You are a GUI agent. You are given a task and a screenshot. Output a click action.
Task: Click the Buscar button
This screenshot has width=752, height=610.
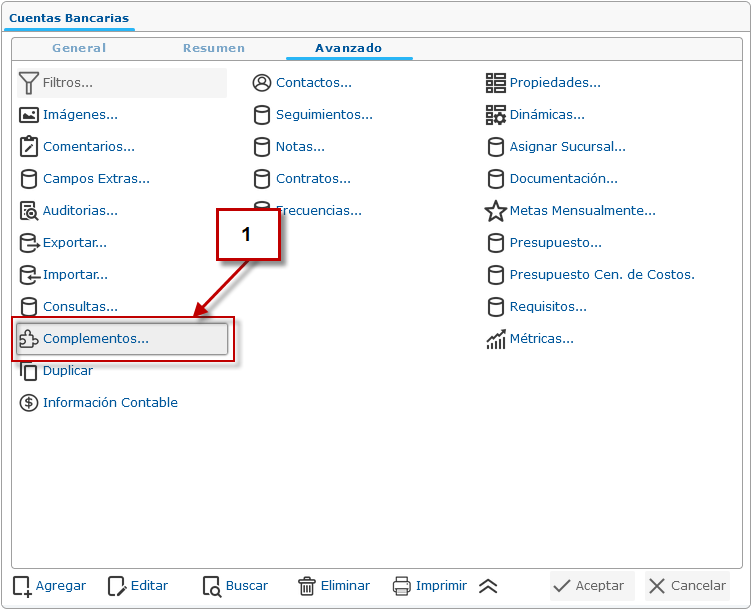tap(235, 586)
